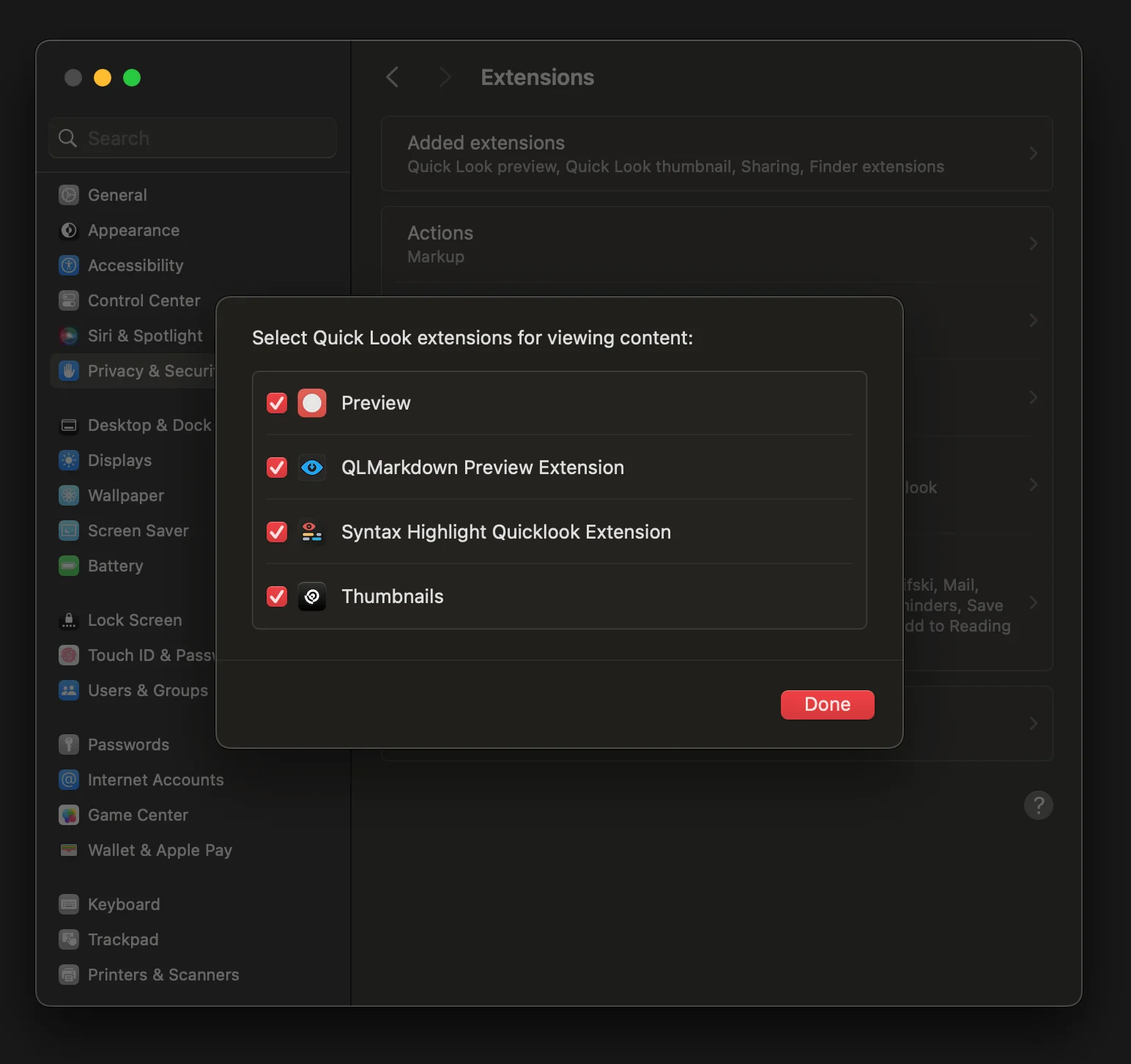Click the Syntax Highlight extension icon
This screenshot has width=1131, height=1064.
tap(312, 532)
